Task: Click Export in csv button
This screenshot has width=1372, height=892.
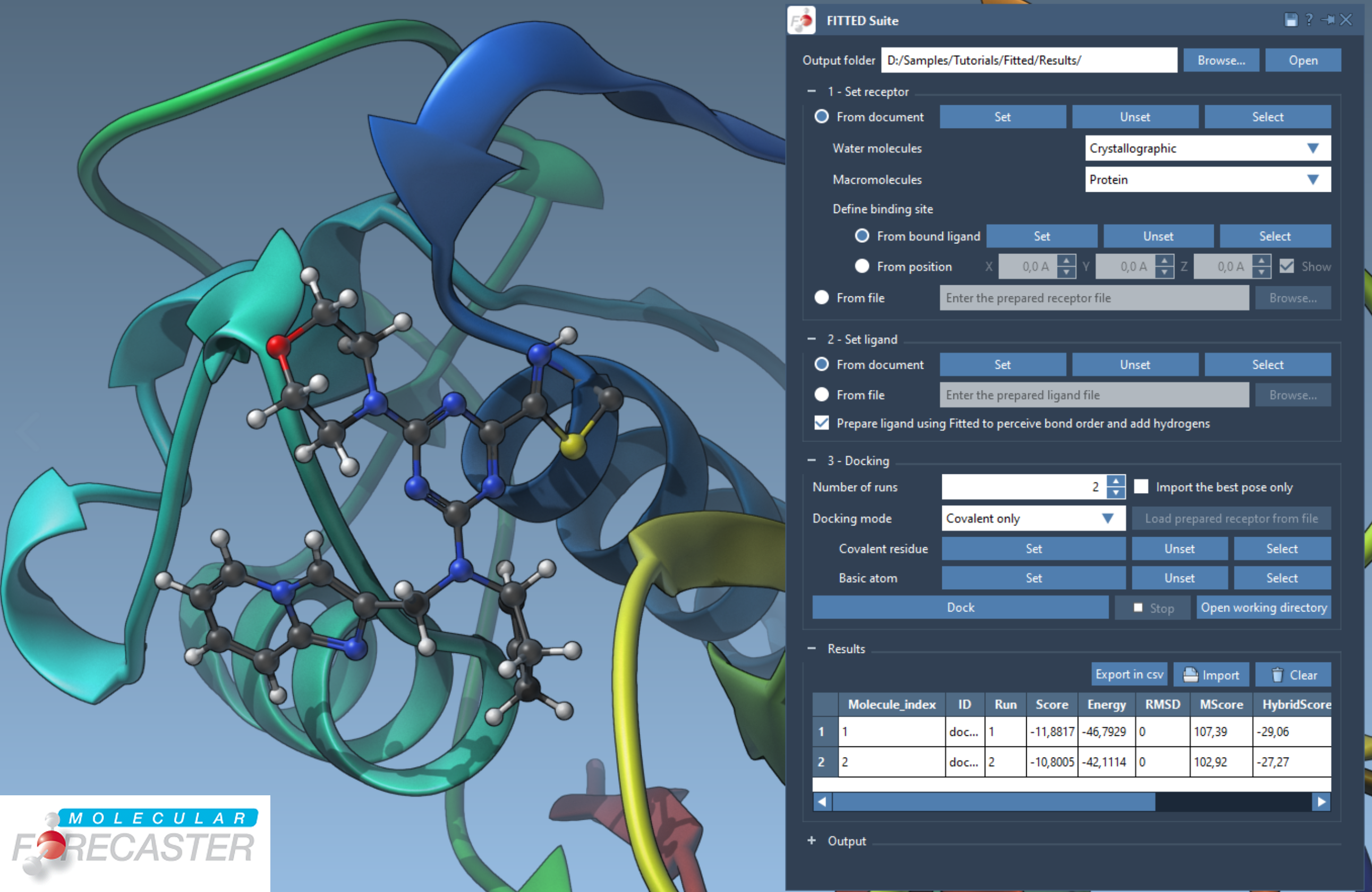Action: (x=1129, y=675)
